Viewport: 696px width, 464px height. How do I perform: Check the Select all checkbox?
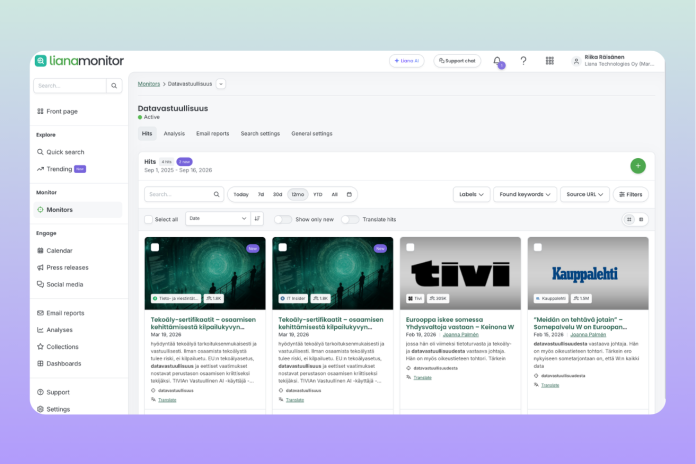click(x=149, y=219)
